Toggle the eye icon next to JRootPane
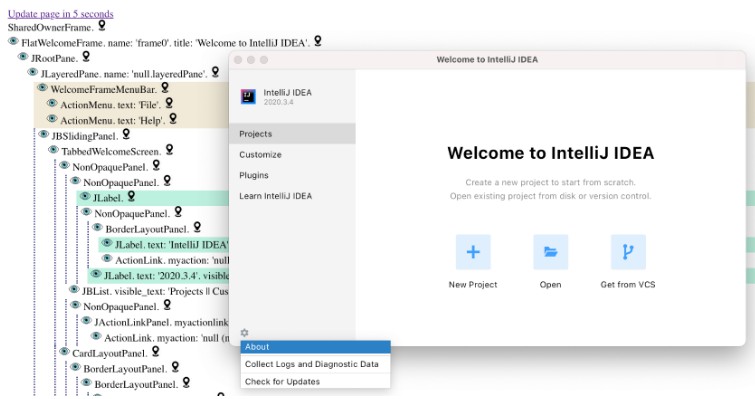This screenshot has width=755, height=399. pyautogui.click(x=23, y=57)
